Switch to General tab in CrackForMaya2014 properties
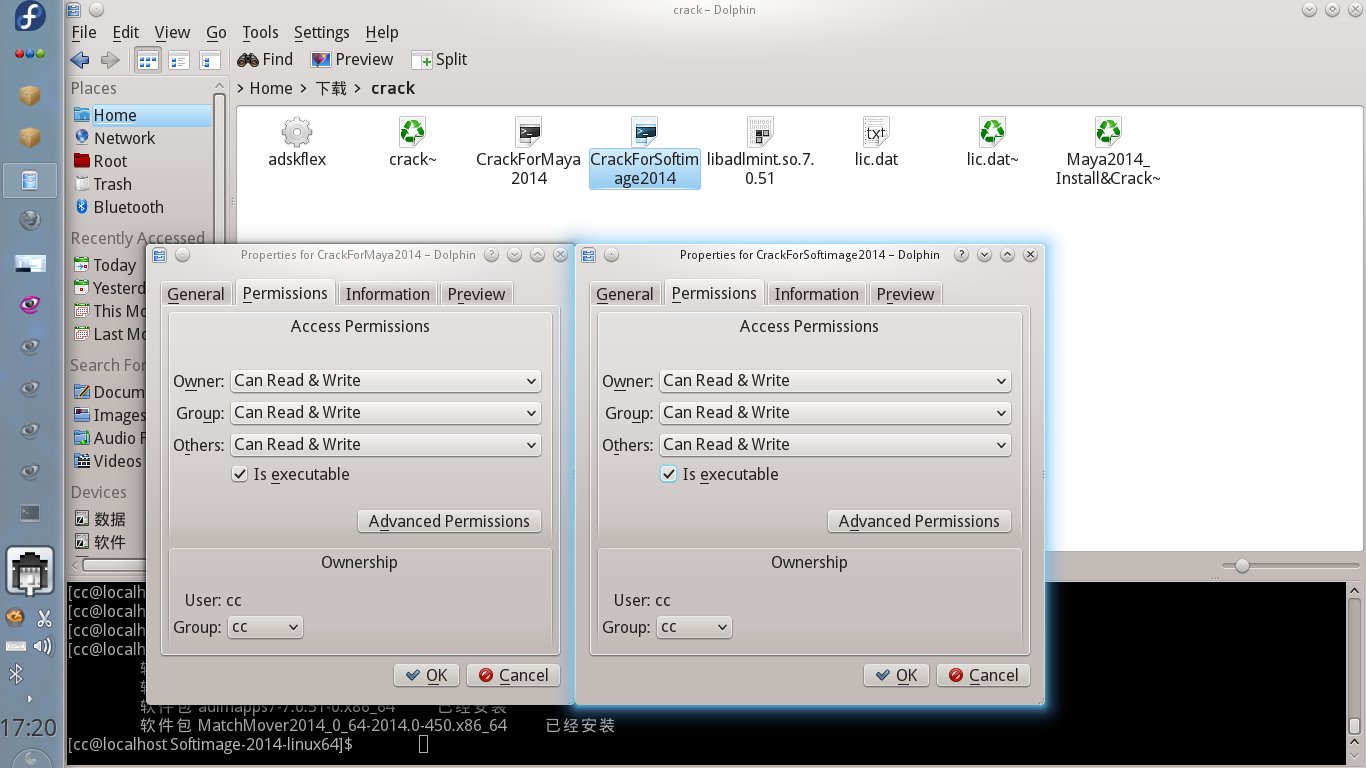 196,294
